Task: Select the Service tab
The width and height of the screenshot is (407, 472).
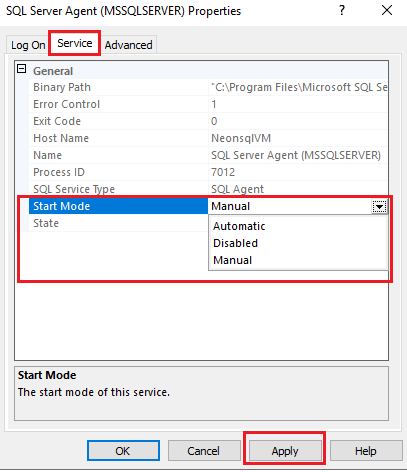Action: click(75, 43)
